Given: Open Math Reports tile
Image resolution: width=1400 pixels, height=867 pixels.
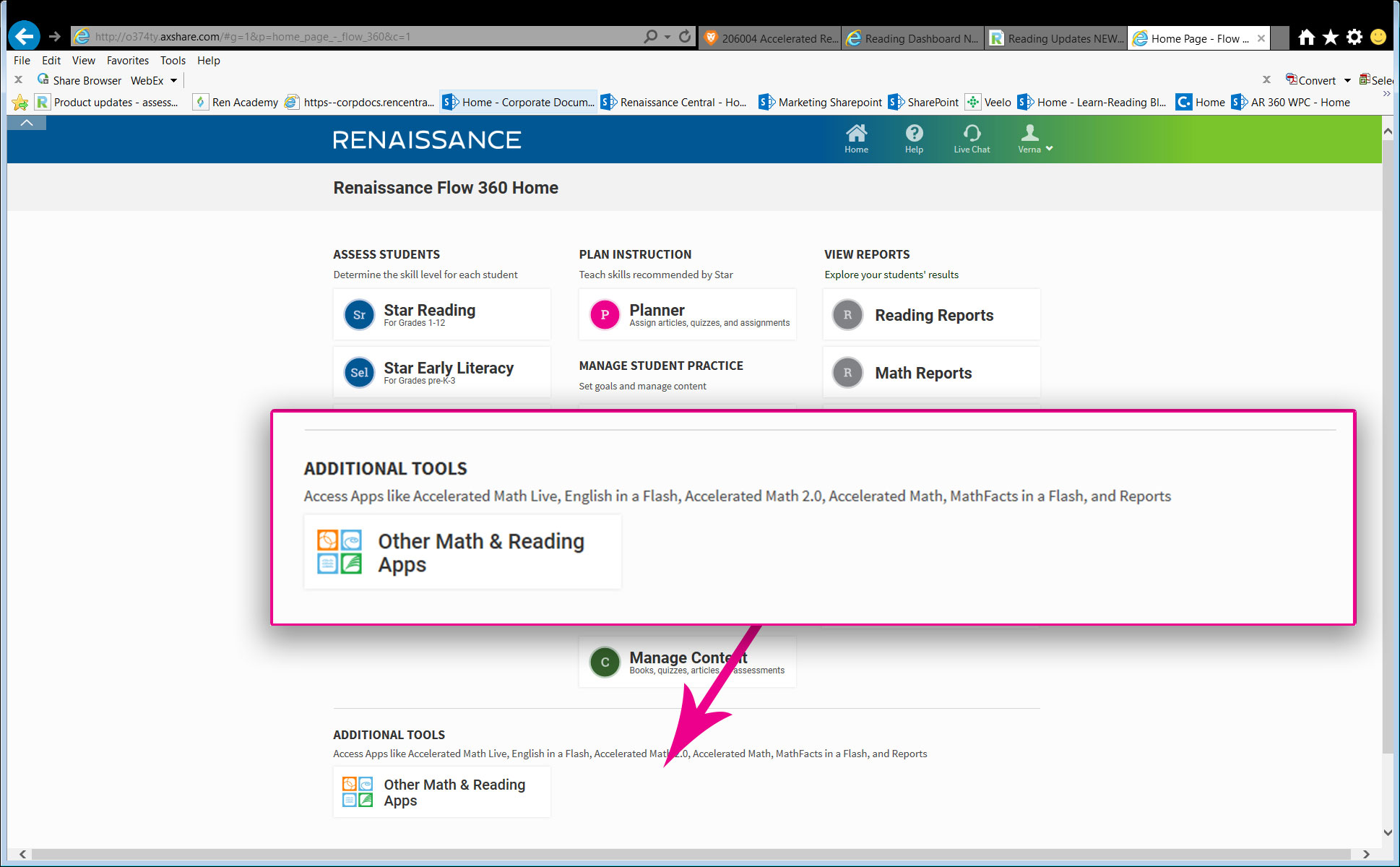Looking at the screenshot, I should tap(931, 372).
